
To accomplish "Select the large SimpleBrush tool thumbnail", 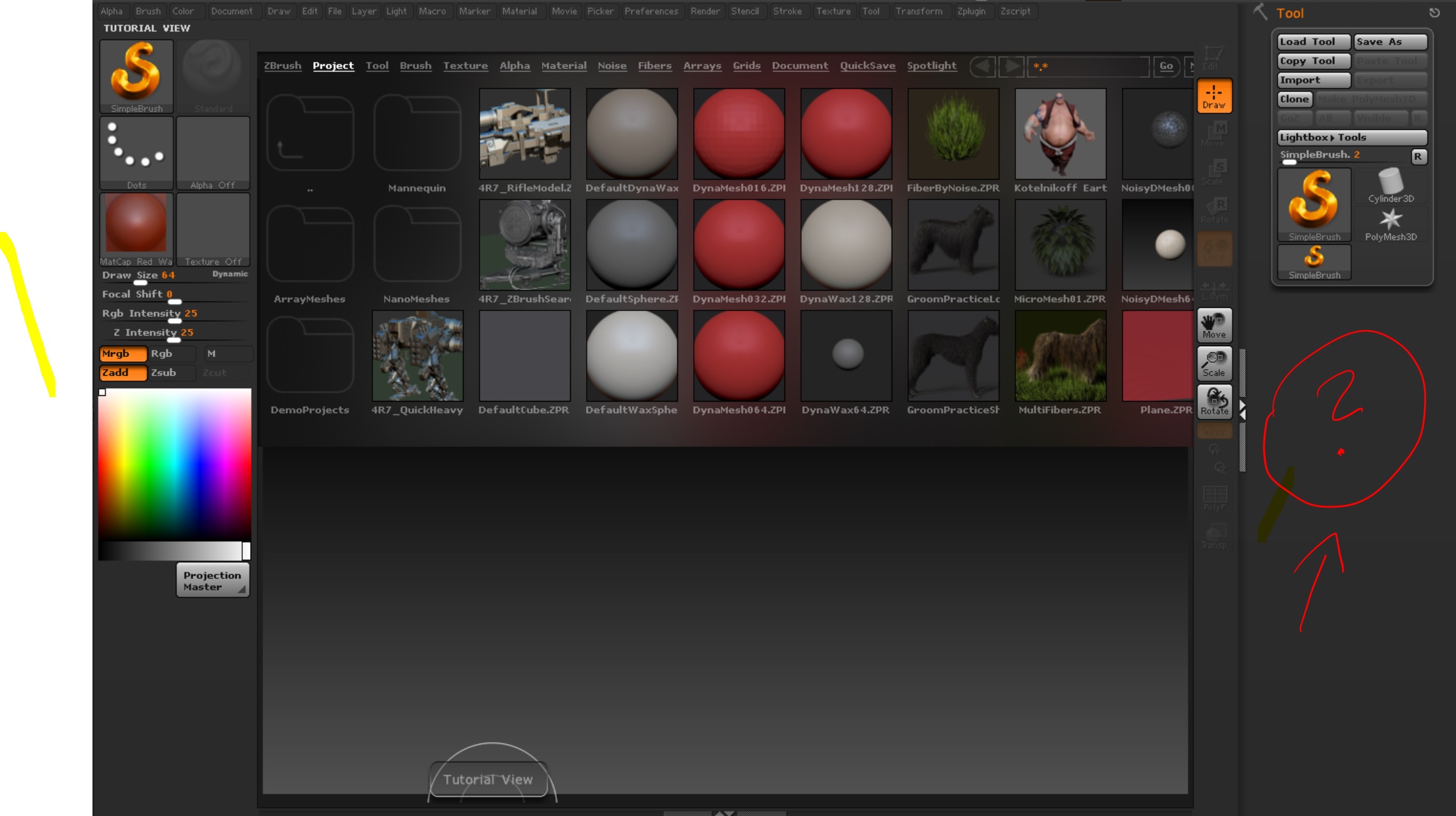I will (1314, 205).
